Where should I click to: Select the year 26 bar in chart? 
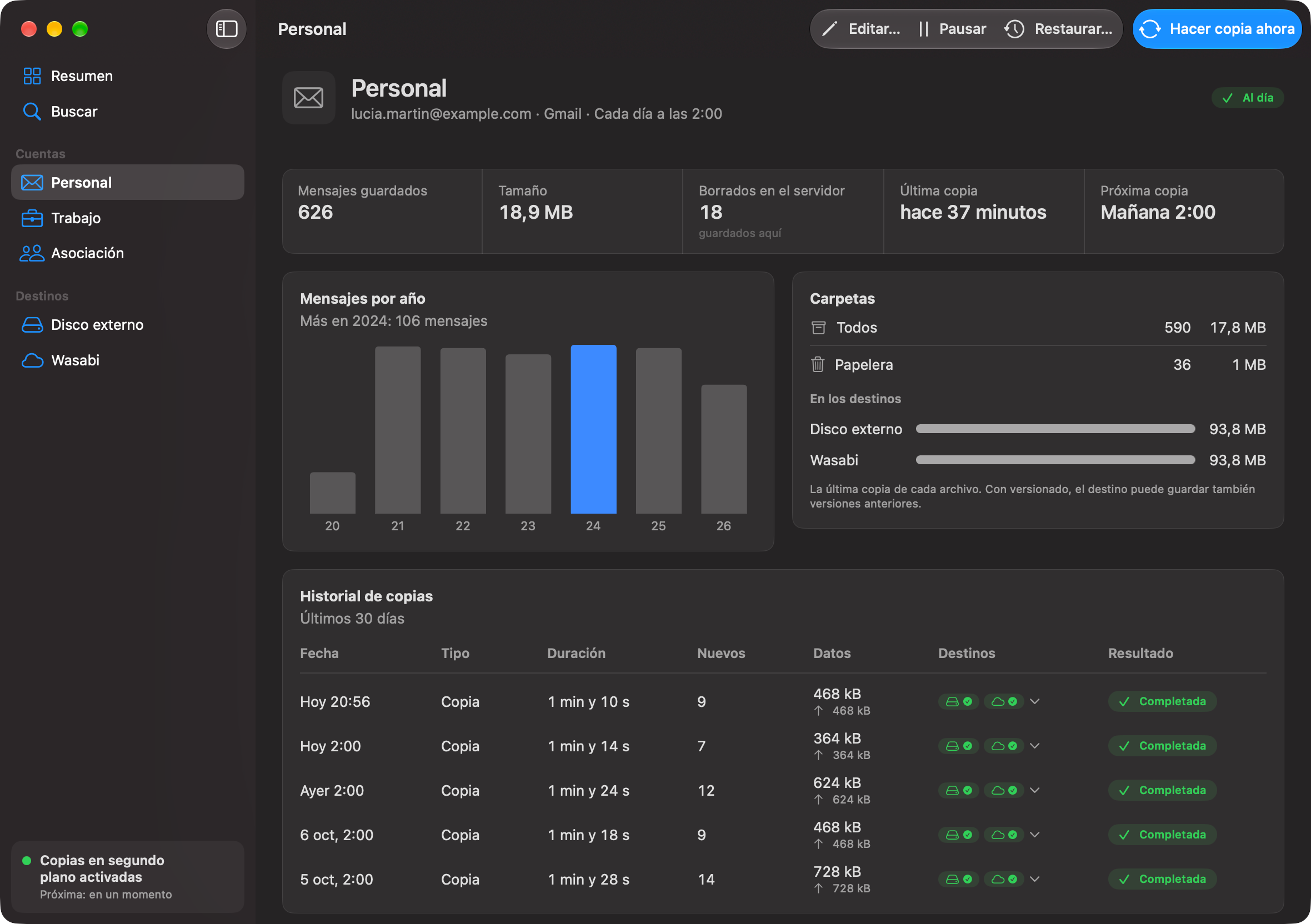(723, 449)
